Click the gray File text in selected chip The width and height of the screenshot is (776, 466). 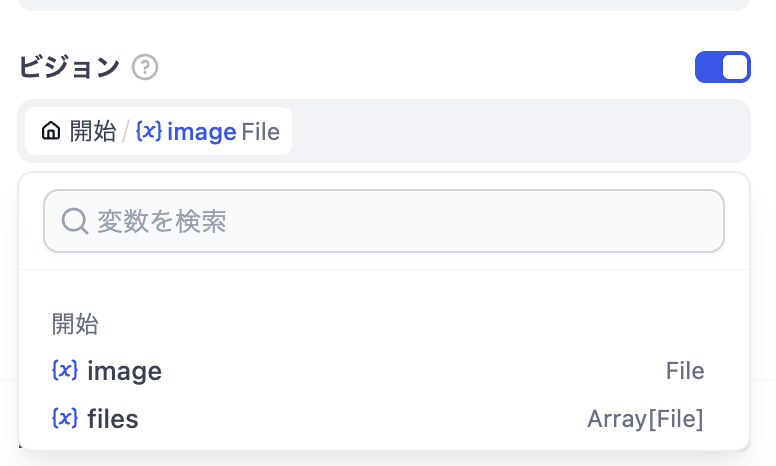260,131
